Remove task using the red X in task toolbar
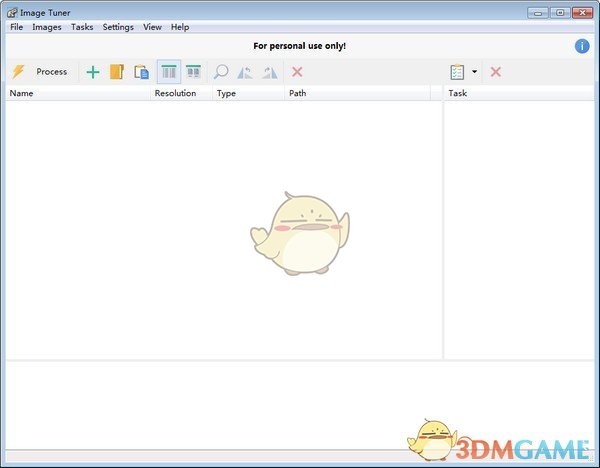Image resolution: width=600 pixels, height=468 pixels. [x=496, y=72]
